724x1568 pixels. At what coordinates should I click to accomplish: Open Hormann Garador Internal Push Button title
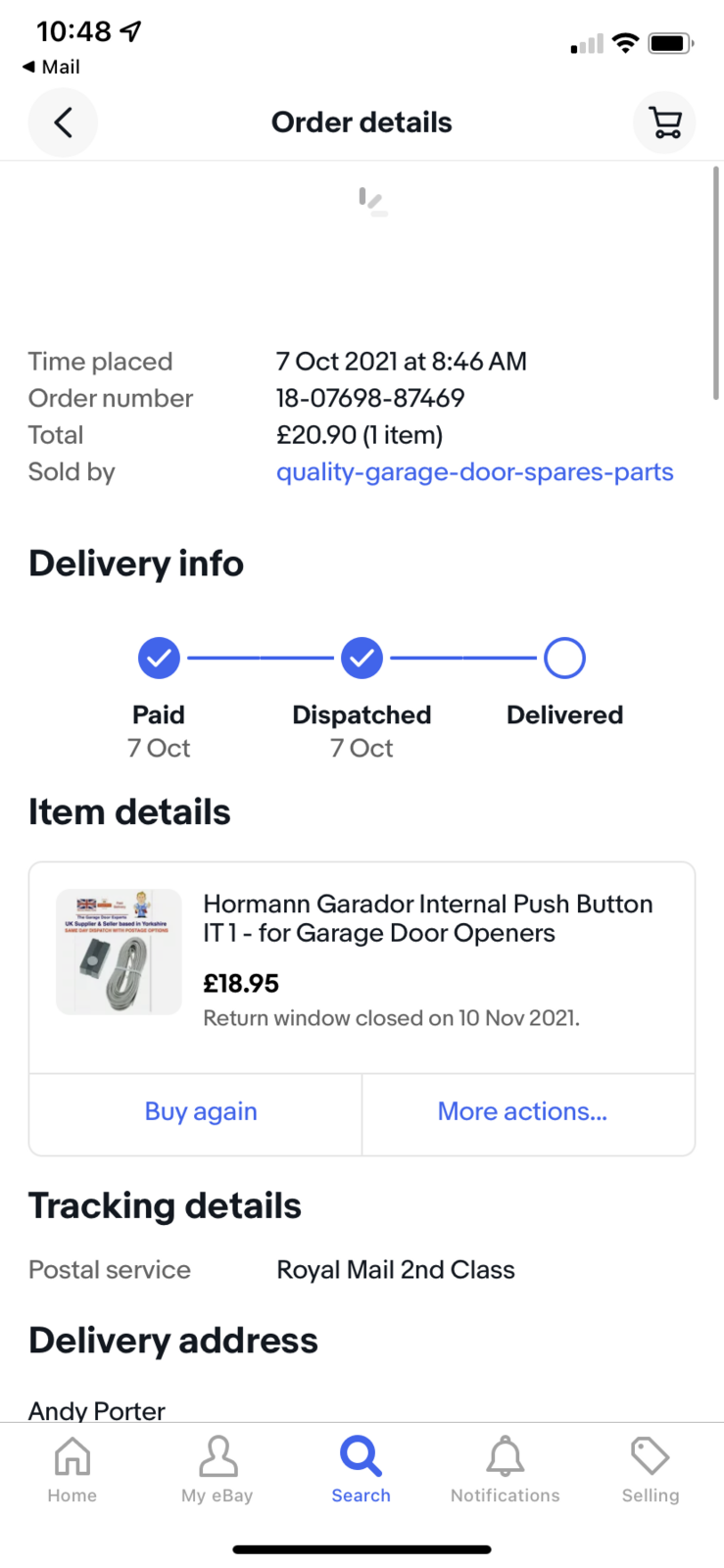pyautogui.click(x=428, y=918)
